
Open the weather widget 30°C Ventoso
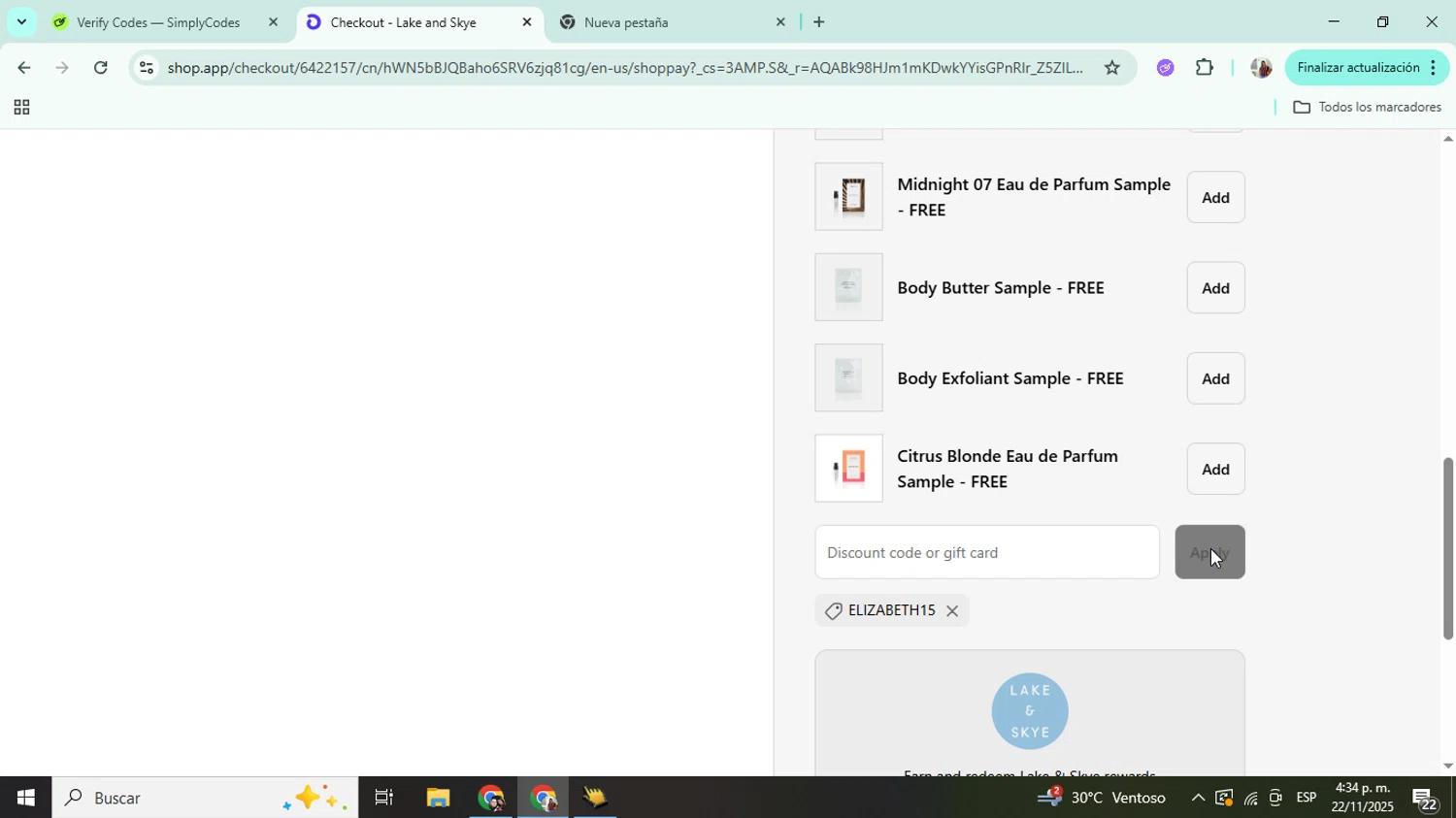point(1102,798)
